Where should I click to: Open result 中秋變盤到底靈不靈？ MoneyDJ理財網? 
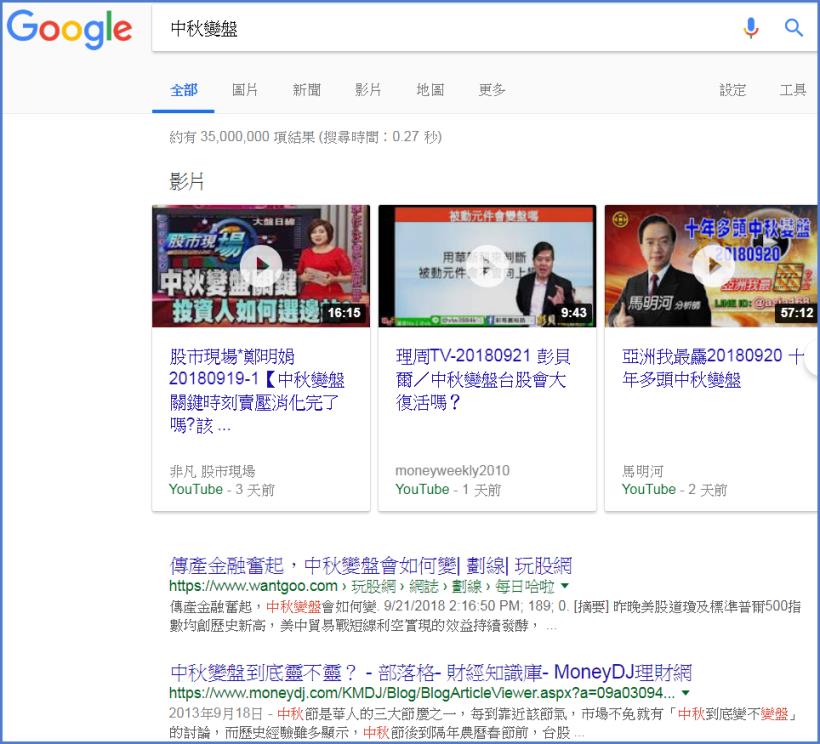(x=430, y=672)
